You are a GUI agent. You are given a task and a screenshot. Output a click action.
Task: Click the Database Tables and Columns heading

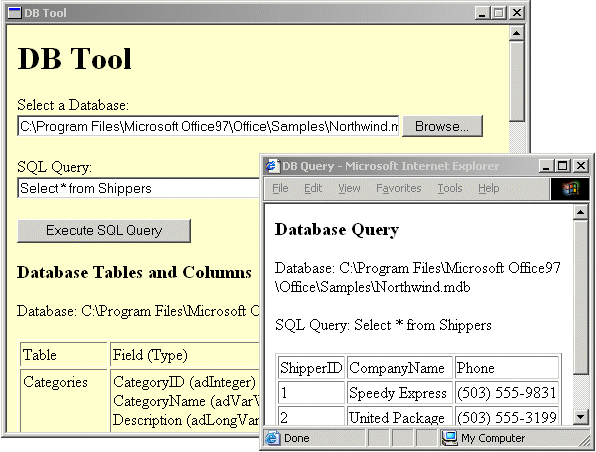[x=134, y=272]
